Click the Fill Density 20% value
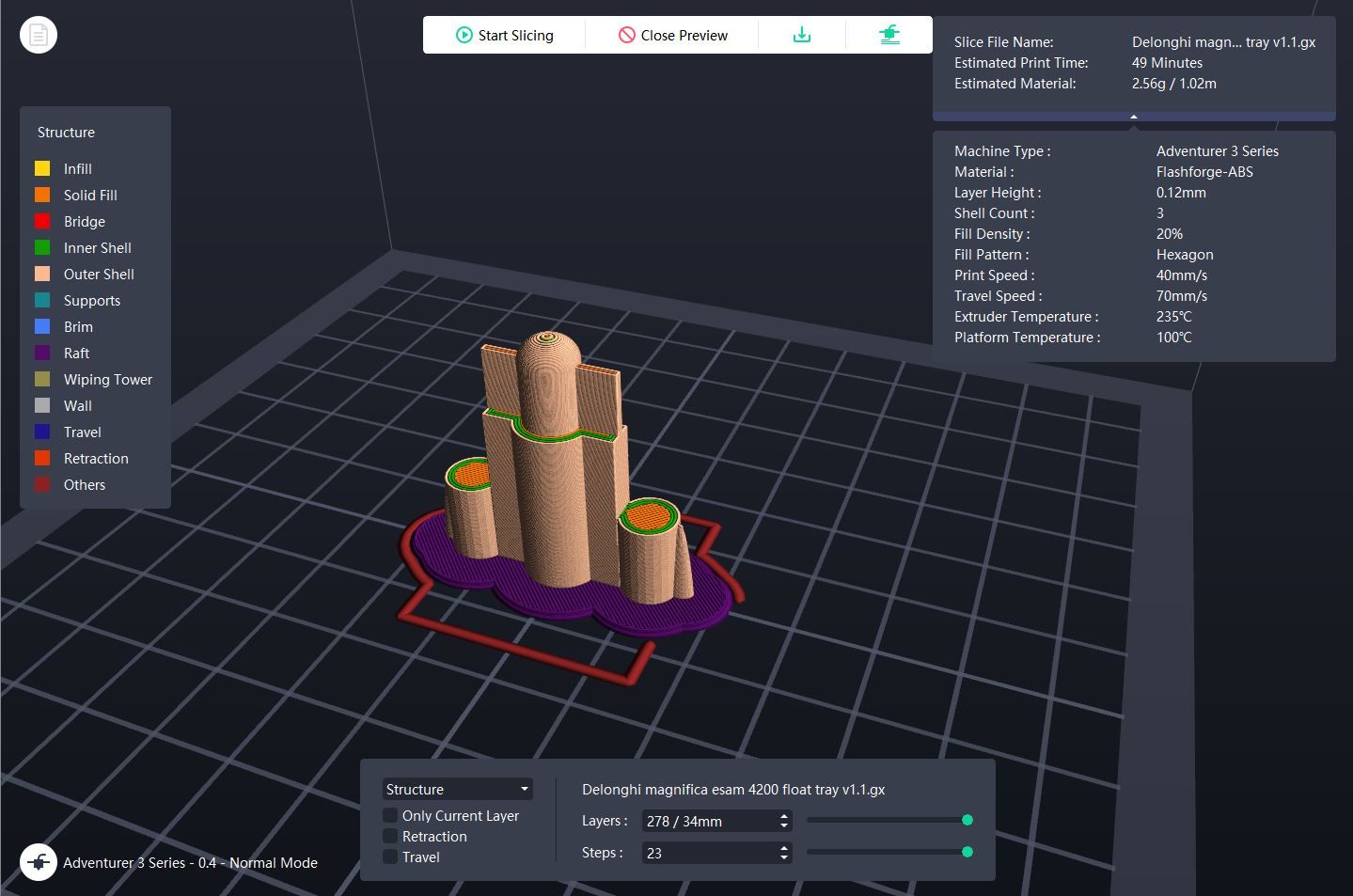The width and height of the screenshot is (1353, 896). pyautogui.click(x=1170, y=233)
